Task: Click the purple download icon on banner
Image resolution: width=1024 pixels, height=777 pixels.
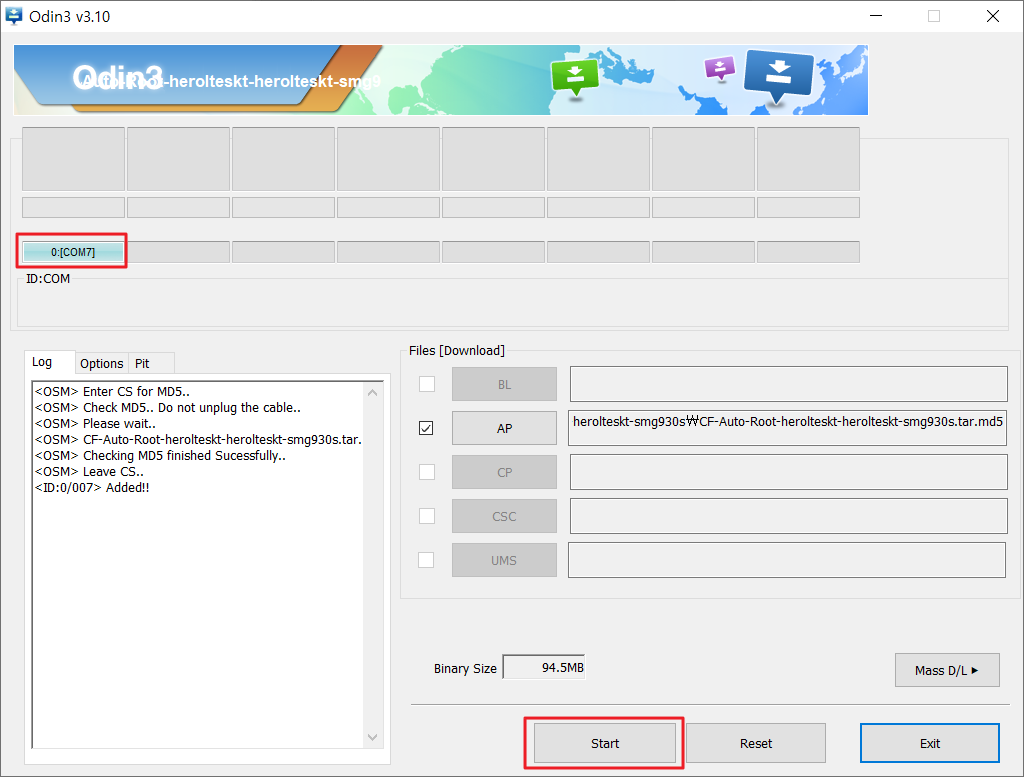Action: click(720, 68)
